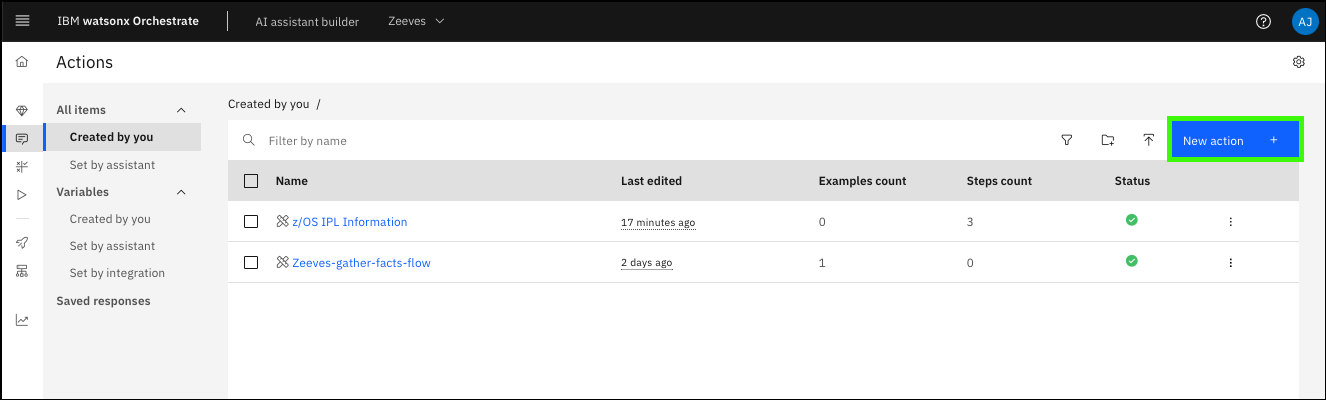This screenshot has height=400, width=1326.
Task: Collapse the All items section
Action: pyautogui.click(x=181, y=110)
